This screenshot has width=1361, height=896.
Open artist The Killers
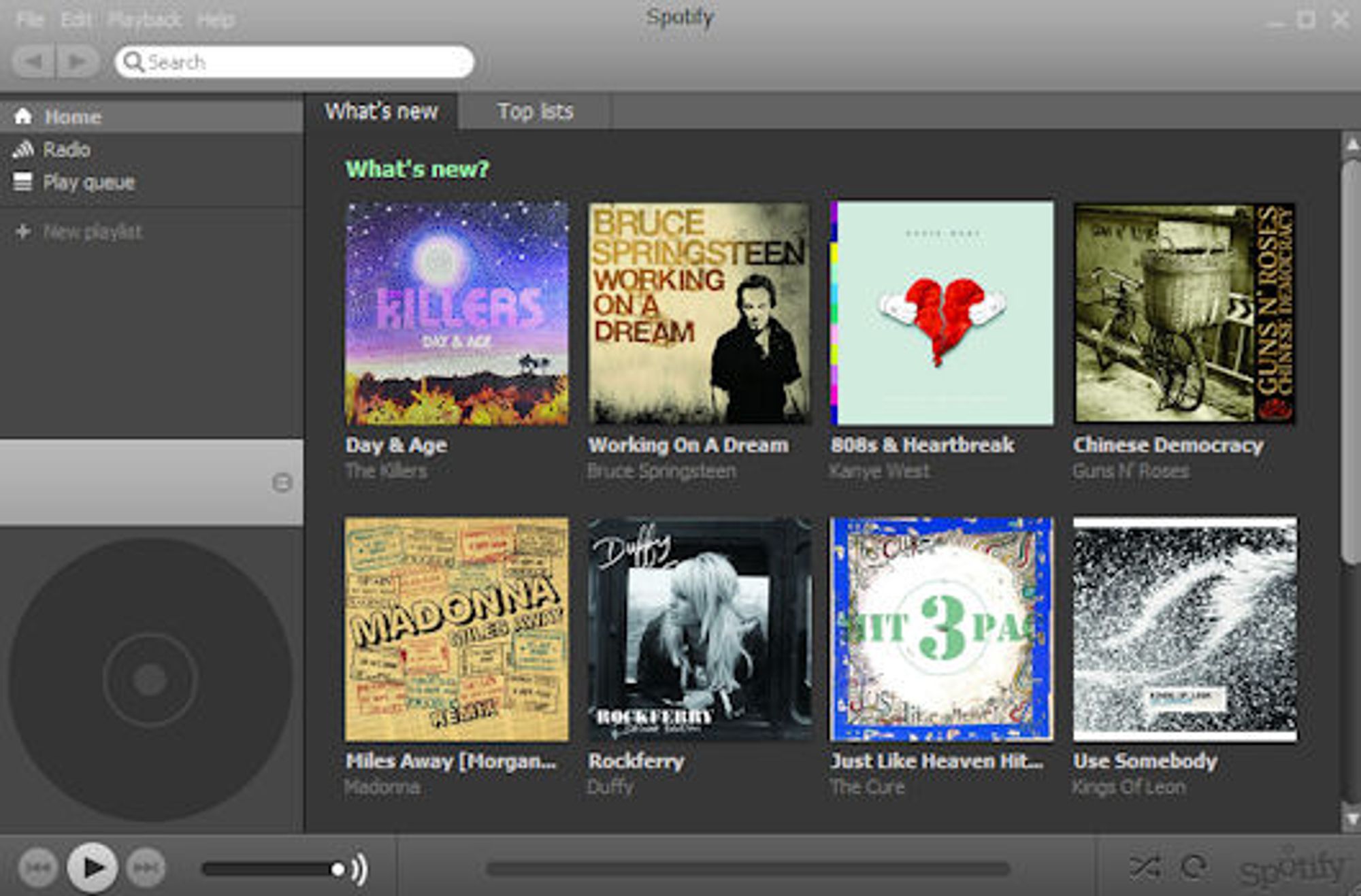(386, 471)
